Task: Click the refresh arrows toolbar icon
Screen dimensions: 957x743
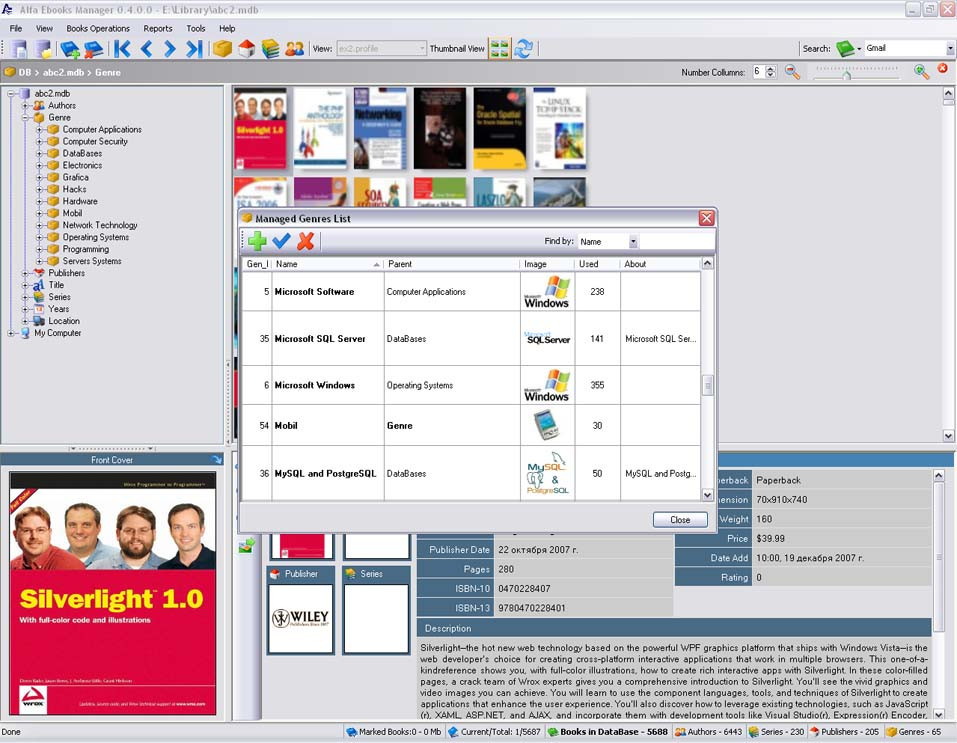Action: (x=524, y=49)
